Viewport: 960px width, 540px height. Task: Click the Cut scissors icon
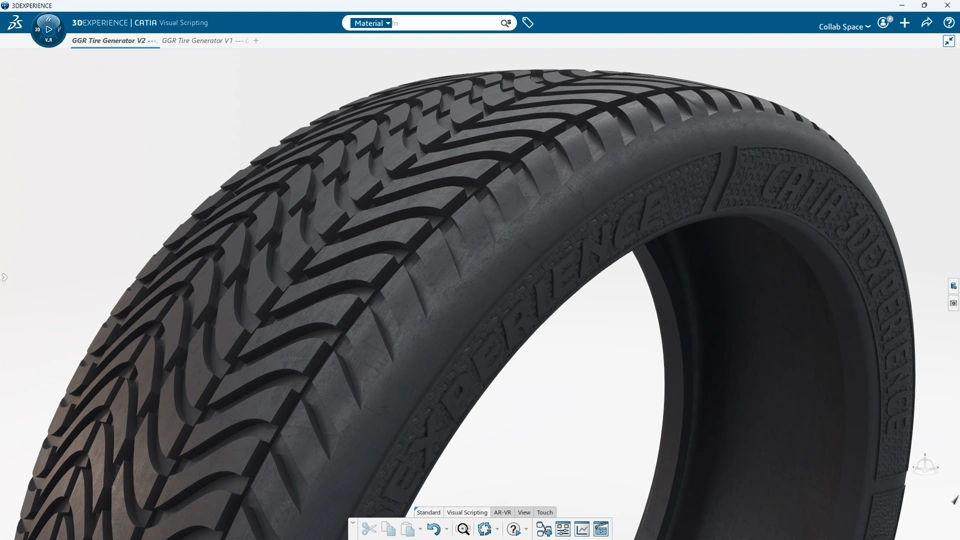(369, 529)
